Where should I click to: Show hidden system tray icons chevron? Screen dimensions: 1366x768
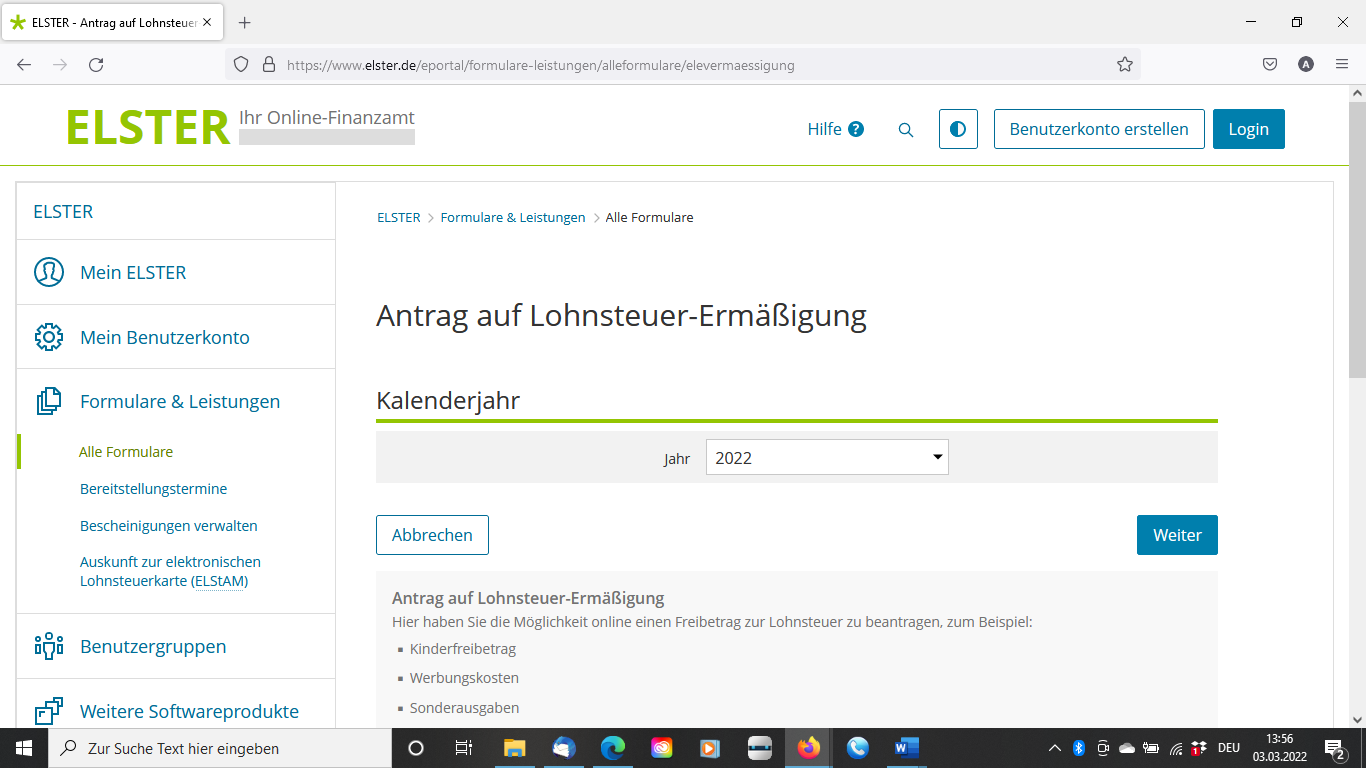1054,748
